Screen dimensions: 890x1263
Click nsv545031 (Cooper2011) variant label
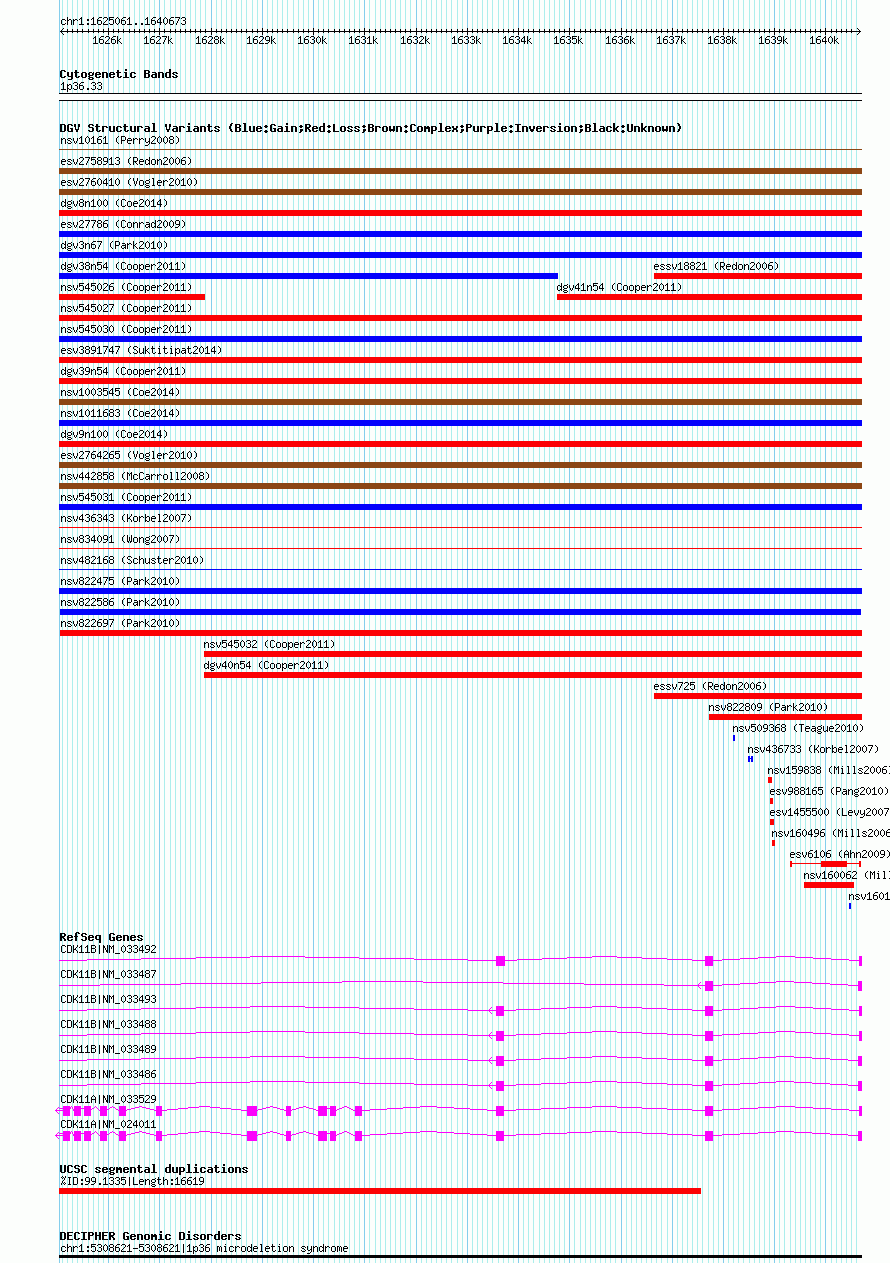click(126, 497)
